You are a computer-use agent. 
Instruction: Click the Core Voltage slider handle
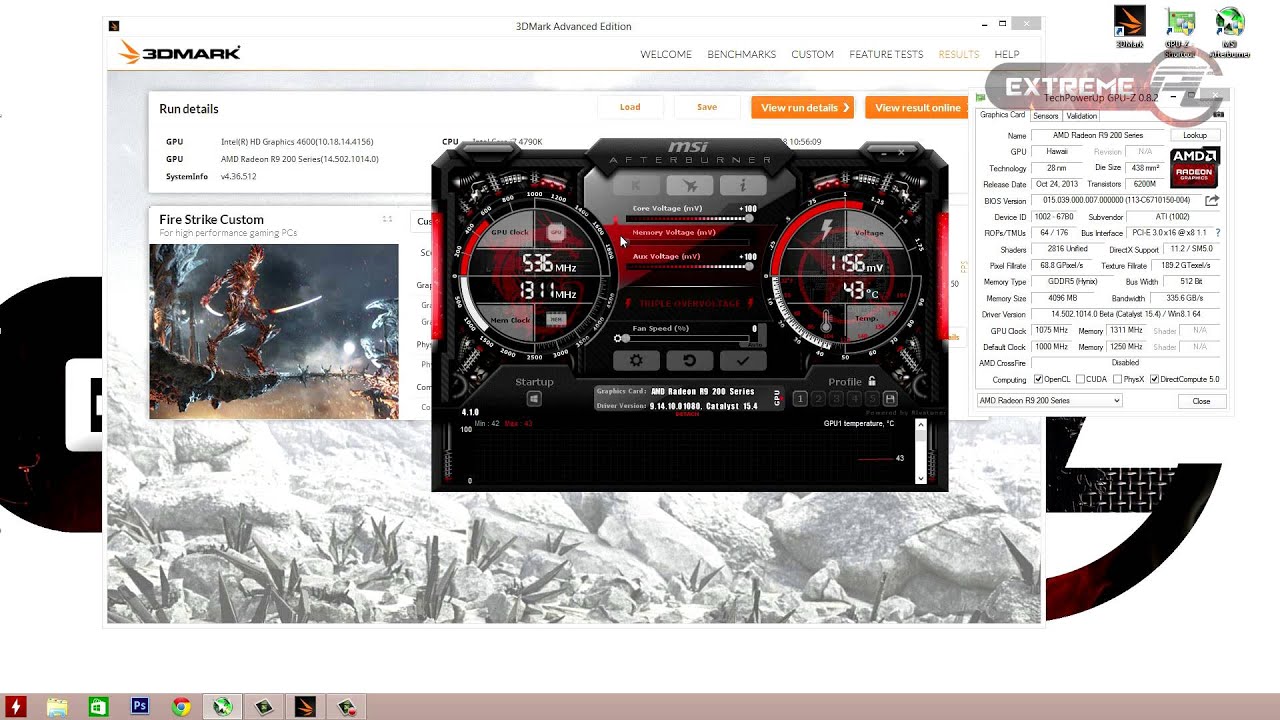pyautogui.click(x=749, y=218)
